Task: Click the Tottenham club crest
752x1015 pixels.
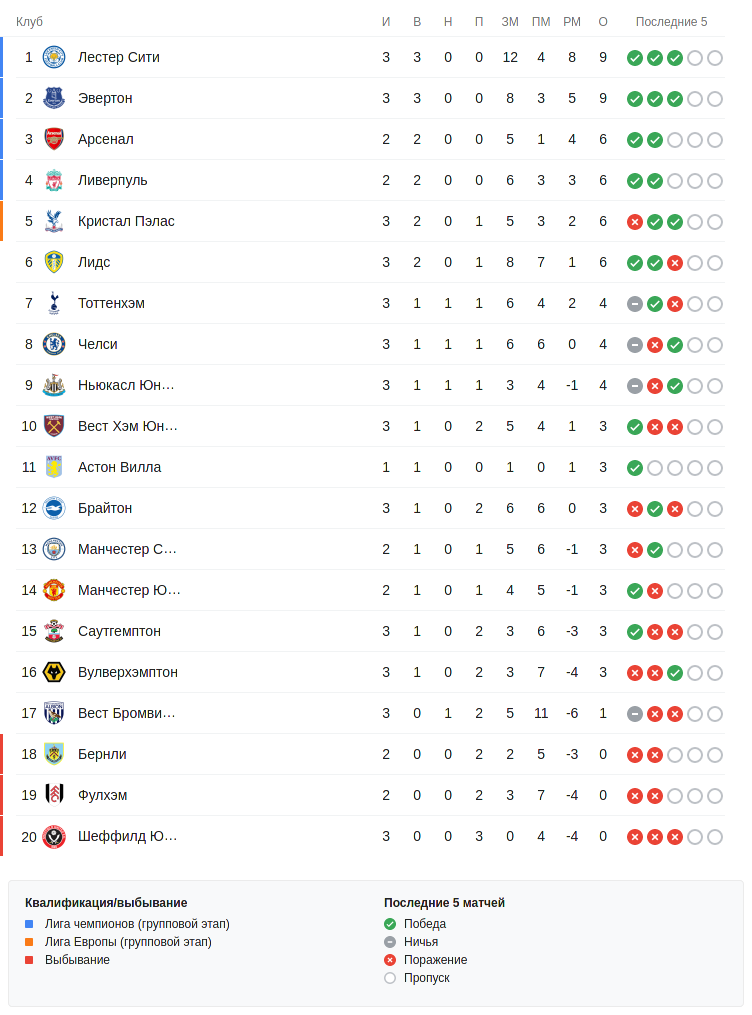Action: click(x=54, y=303)
